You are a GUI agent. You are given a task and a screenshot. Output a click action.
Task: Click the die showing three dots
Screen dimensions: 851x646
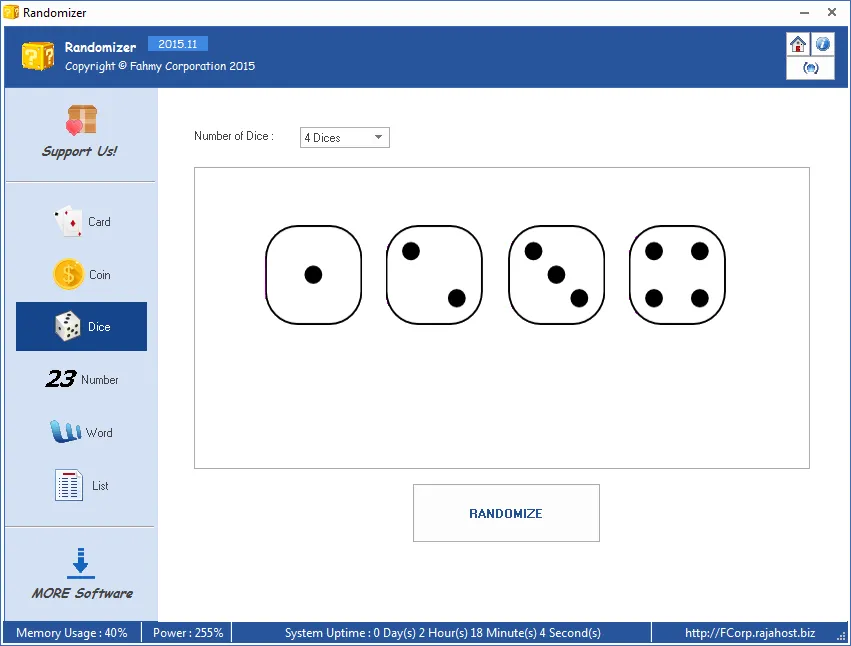[556, 275]
